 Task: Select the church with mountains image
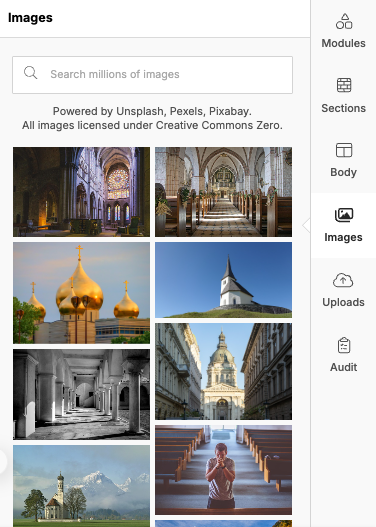[81, 486]
